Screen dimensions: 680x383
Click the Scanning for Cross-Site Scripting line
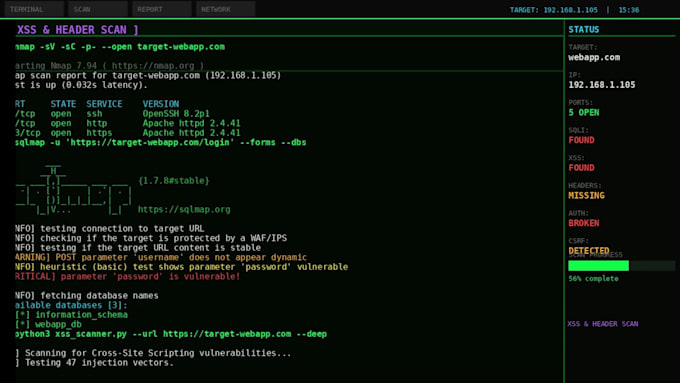(x=154, y=353)
